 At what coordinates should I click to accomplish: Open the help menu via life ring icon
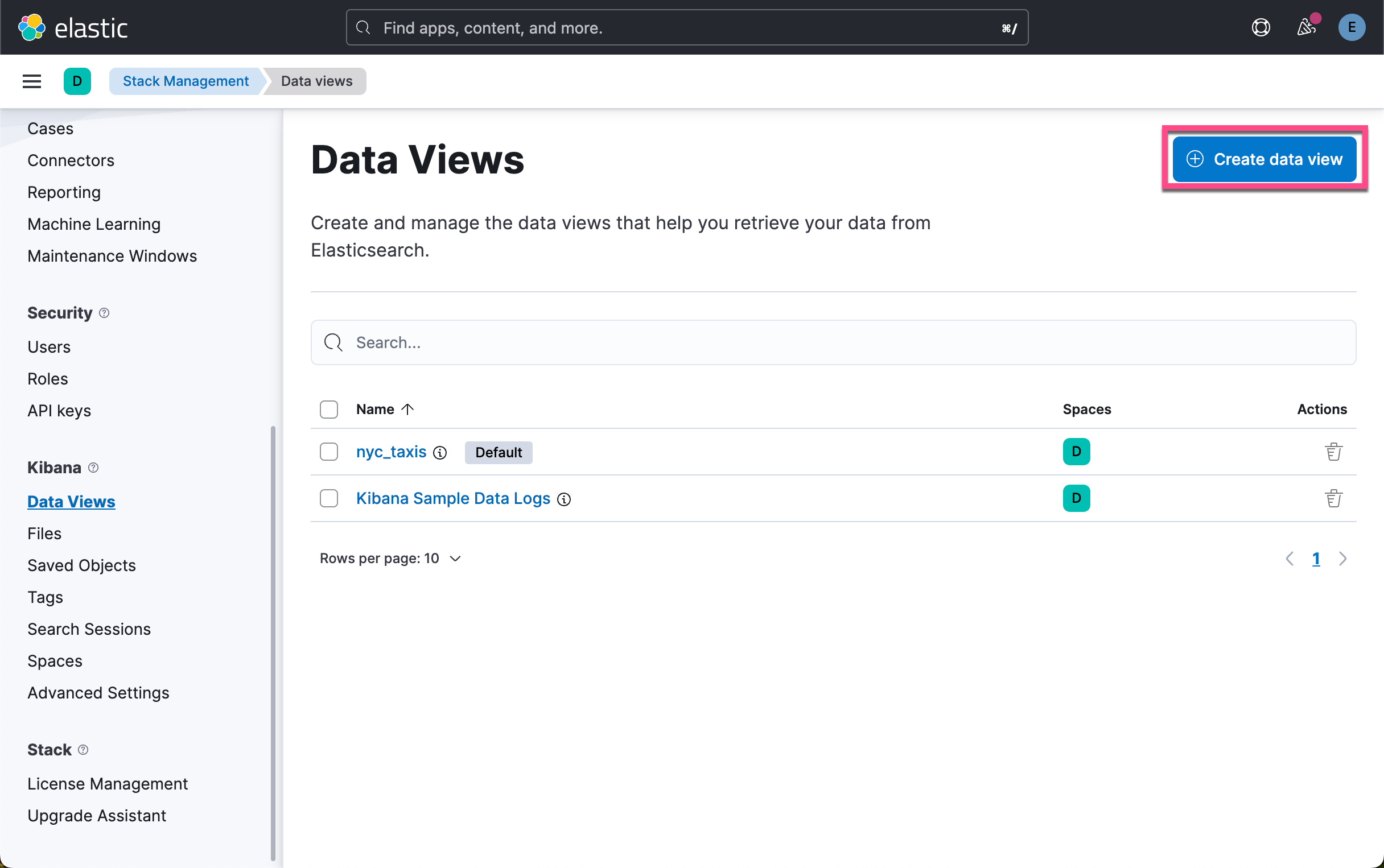pyautogui.click(x=1260, y=27)
